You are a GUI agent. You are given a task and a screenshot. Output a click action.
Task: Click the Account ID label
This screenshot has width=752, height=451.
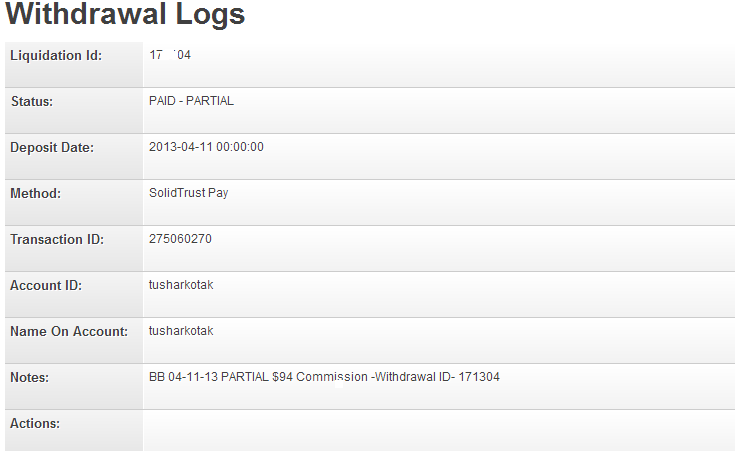point(46,285)
